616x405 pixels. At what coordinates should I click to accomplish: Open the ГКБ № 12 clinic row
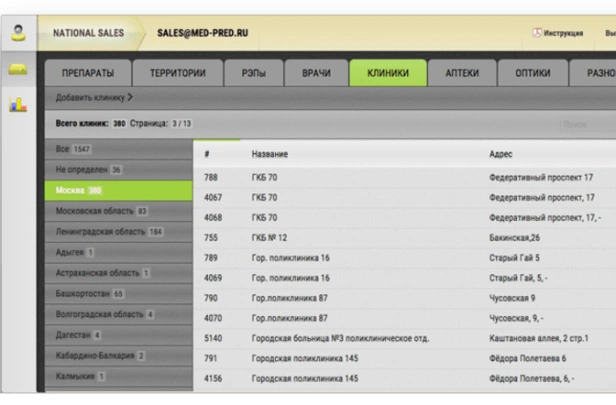coord(270,238)
